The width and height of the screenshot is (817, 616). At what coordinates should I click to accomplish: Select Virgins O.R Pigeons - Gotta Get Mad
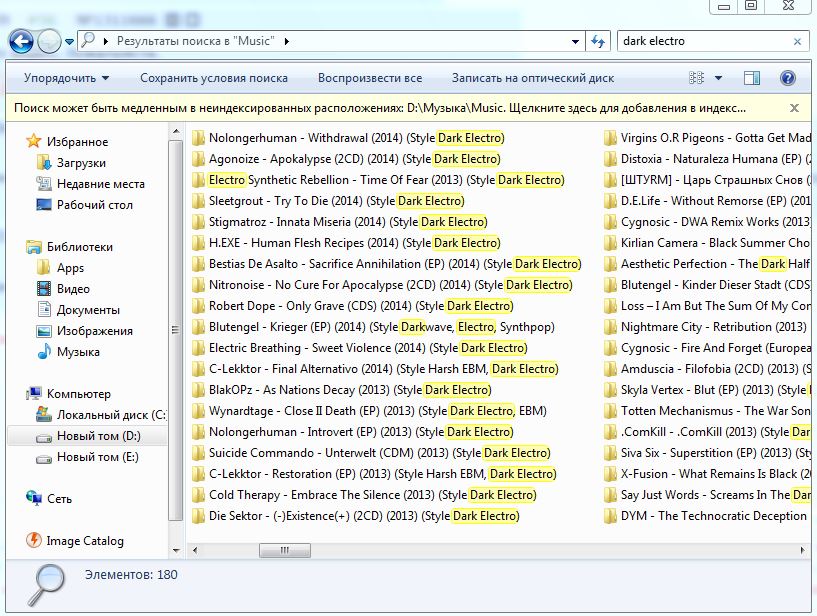click(x=708, y=138)
